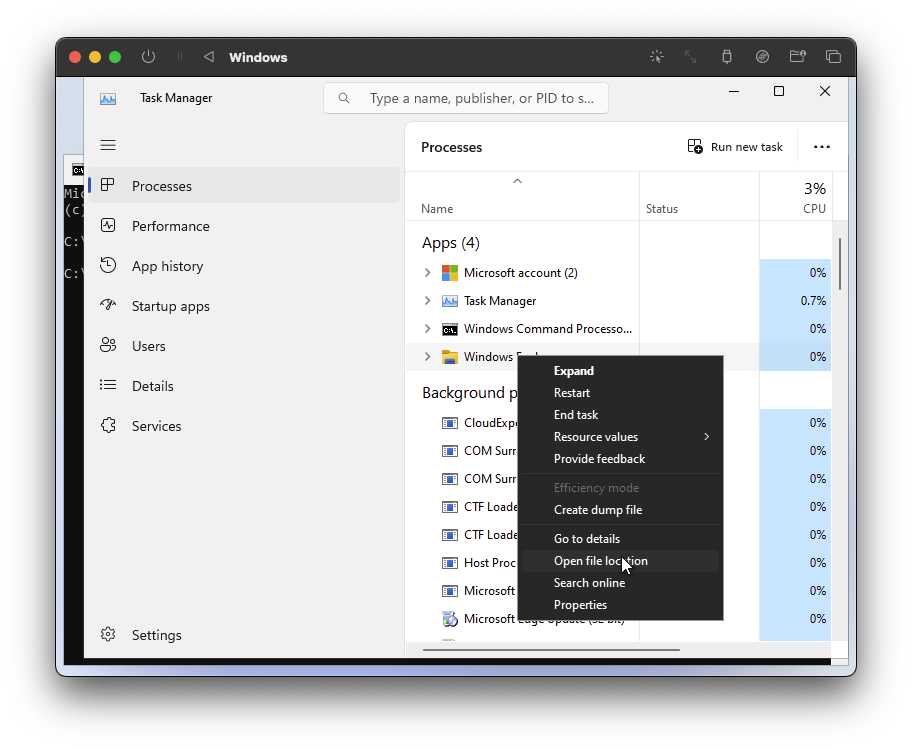The image size is (912, 750).
Task: Click the Task Manager app icon in title bar
Action: [x=108, y=99]
